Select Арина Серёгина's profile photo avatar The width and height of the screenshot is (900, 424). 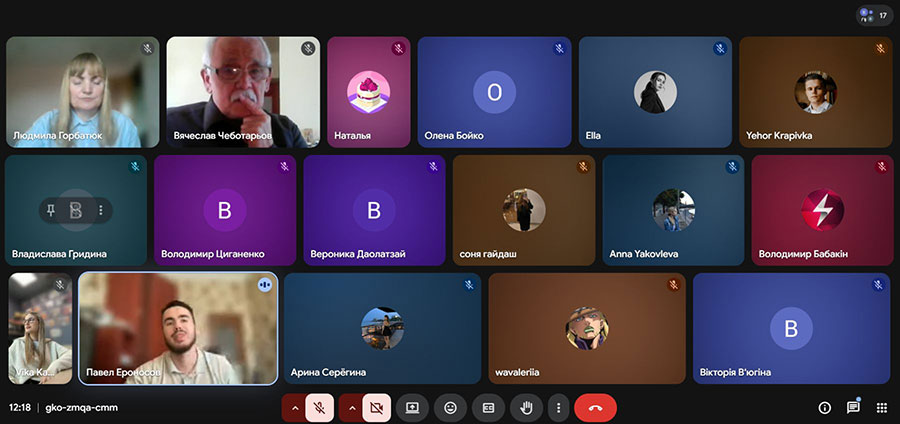click(x=382, y=328)
